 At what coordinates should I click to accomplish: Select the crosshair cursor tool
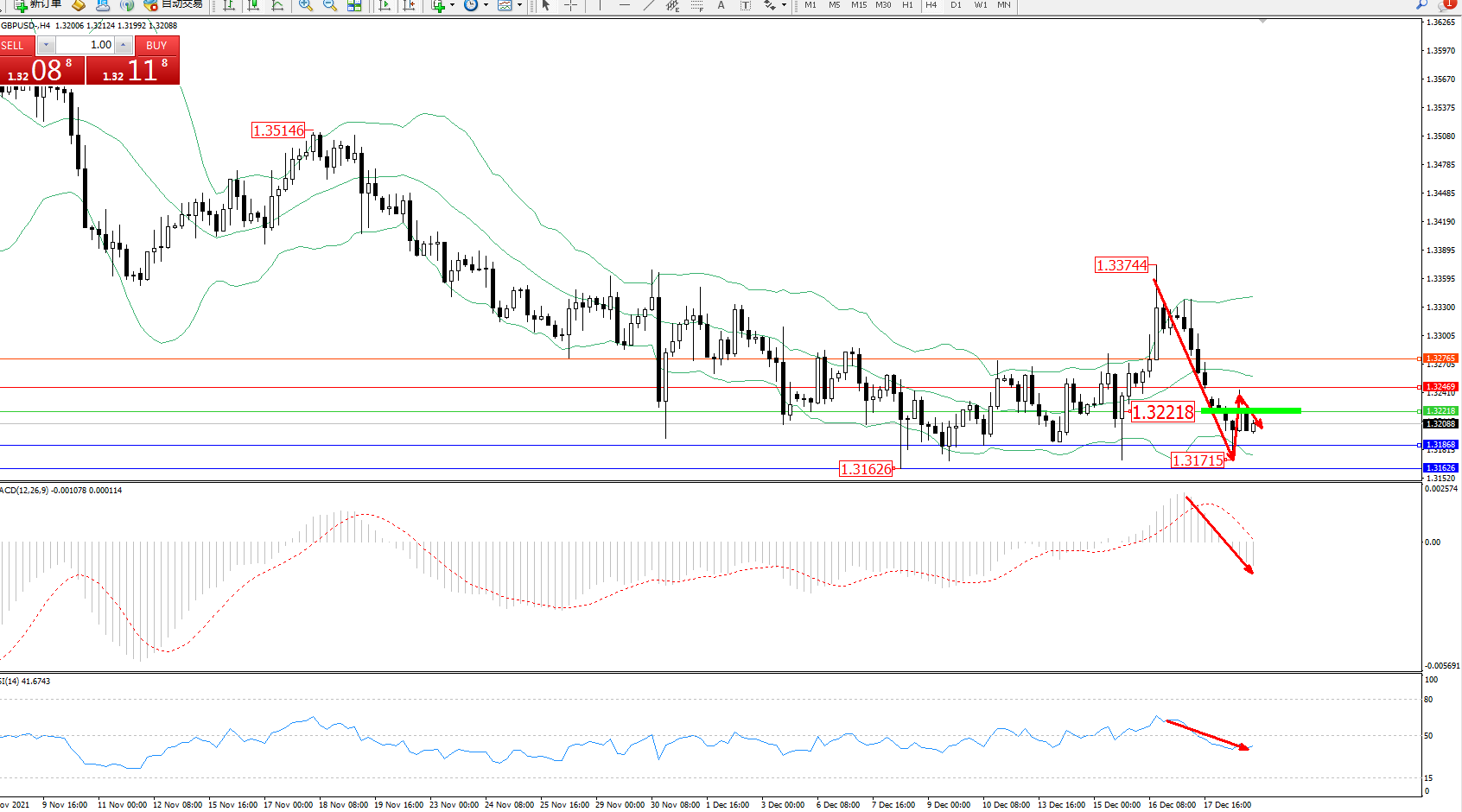[570, 5]
